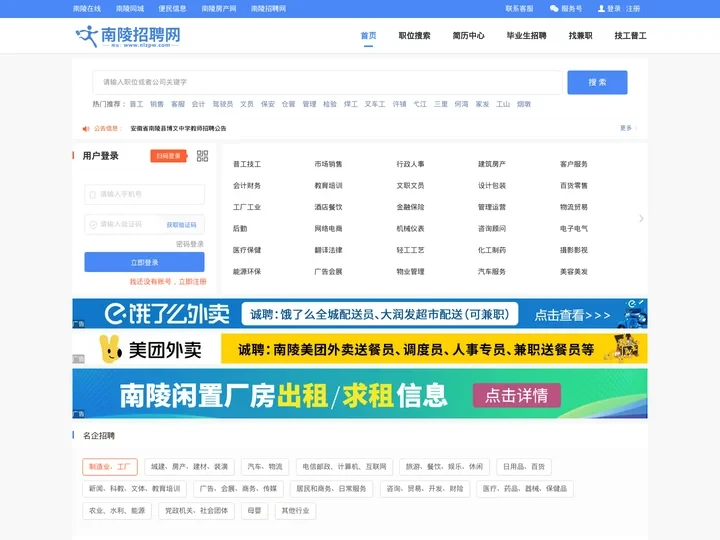Open the 技工普工 tab
The width and height of the screenshot is (720, 540).
[x=630, y=36]
